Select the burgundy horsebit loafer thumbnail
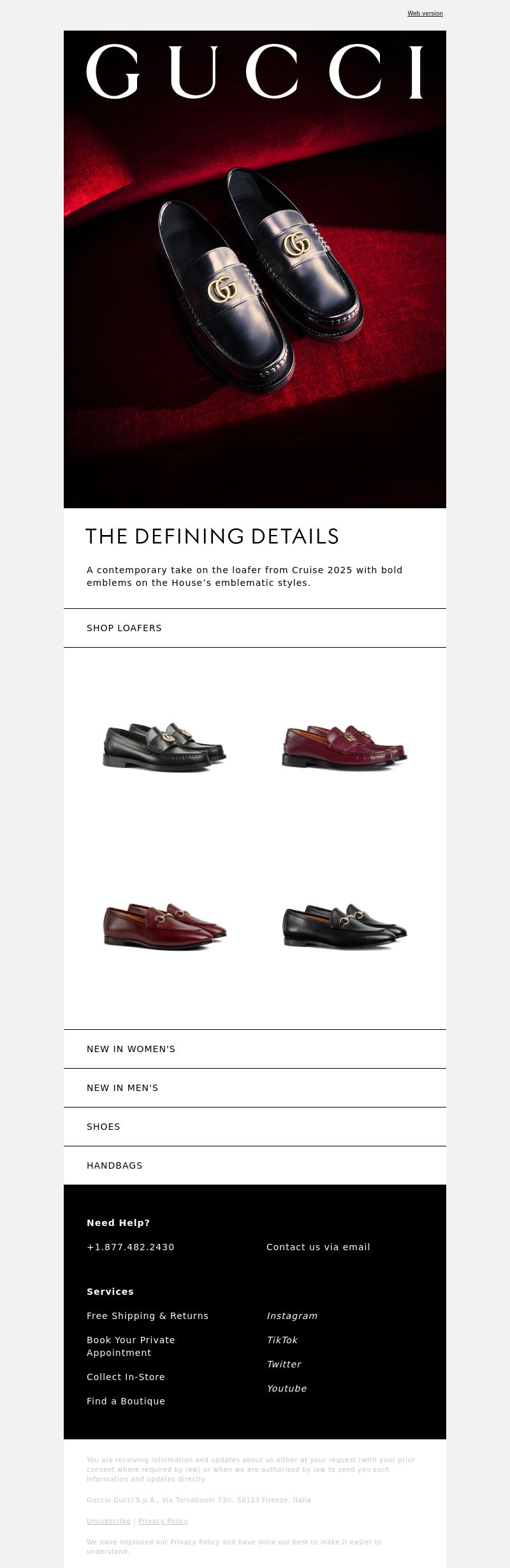 click(165, 927)
